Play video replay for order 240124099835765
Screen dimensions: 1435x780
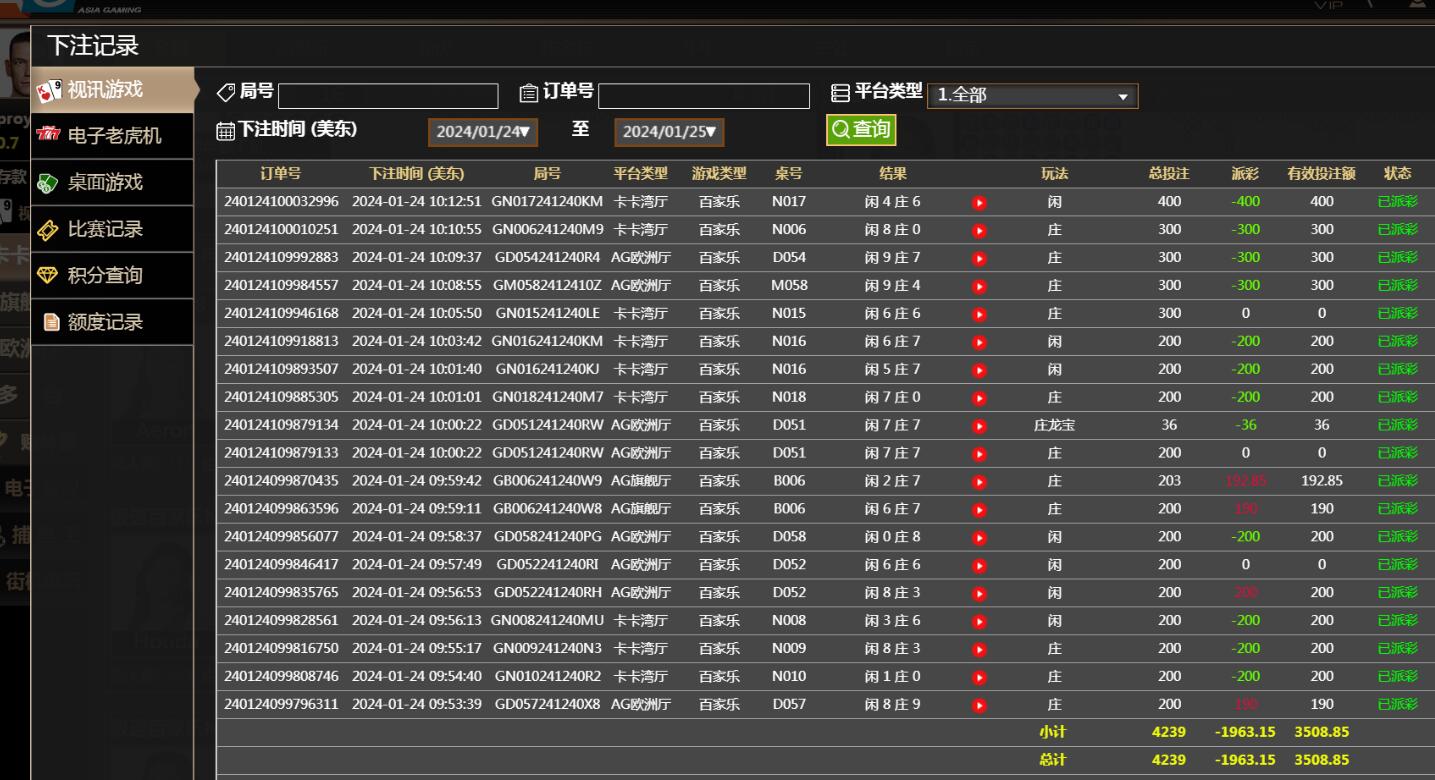pos(979,594)
